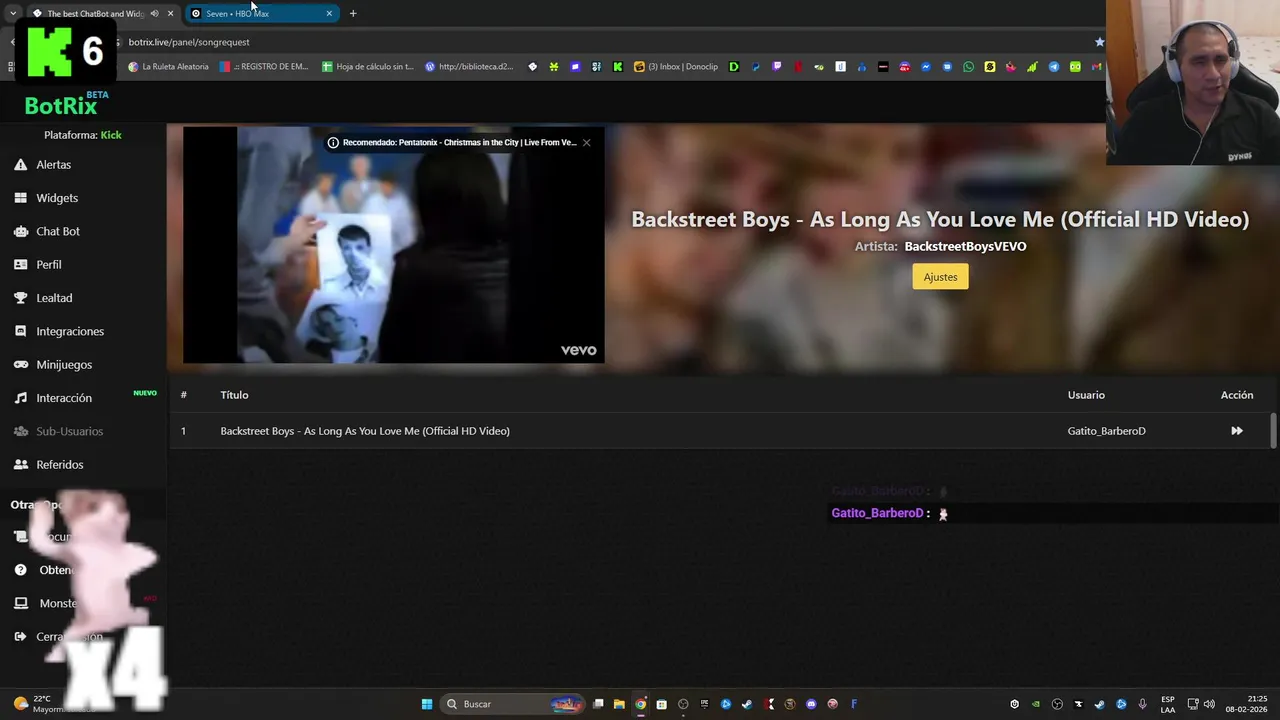Click the Usuario column header

(x=1086, y=395)
